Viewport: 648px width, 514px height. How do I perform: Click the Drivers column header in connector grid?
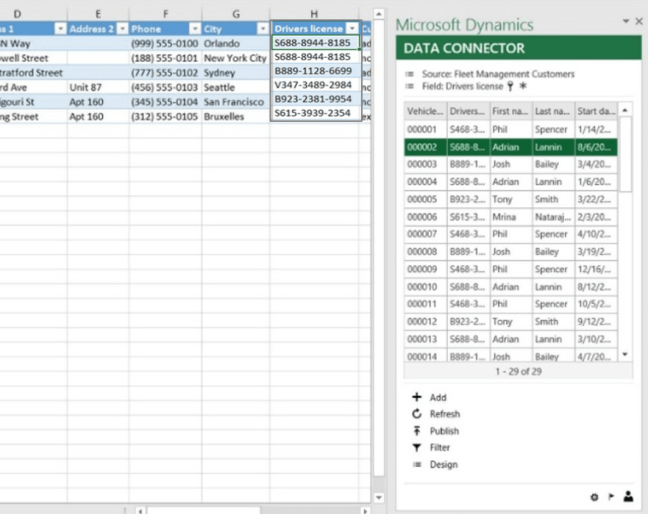pos(468,111)
